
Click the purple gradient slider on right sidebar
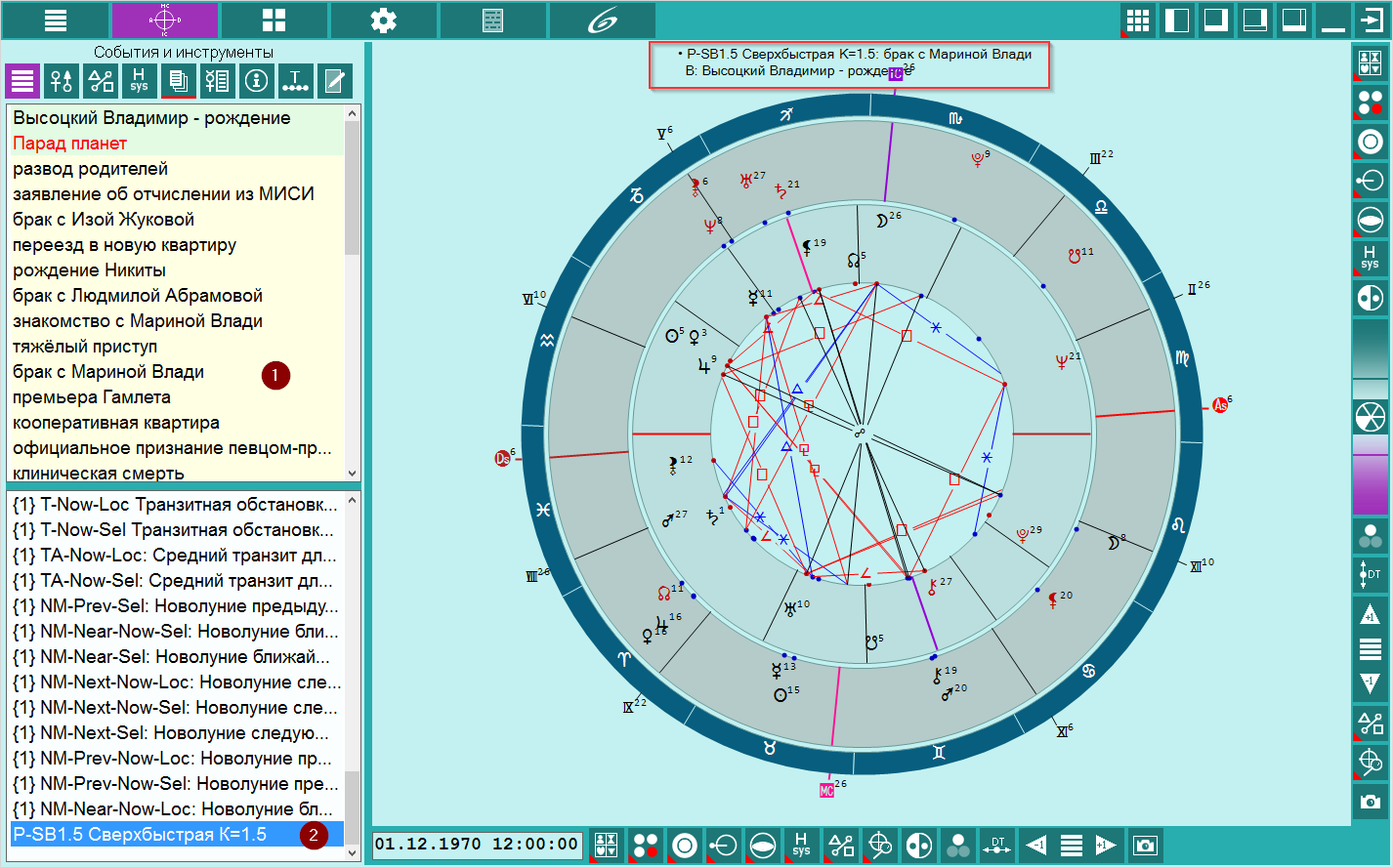click(1370, 475)
